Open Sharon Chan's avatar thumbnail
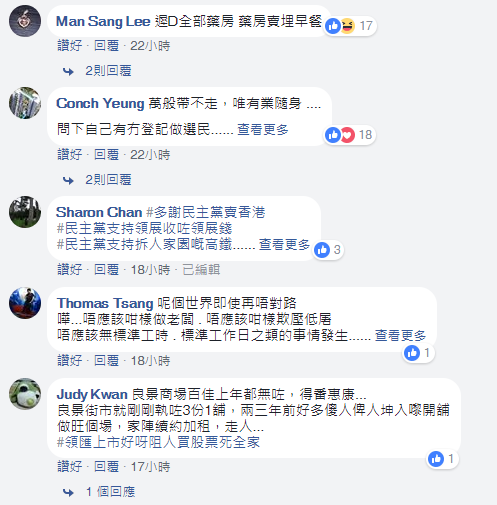Image resolution: width=497 pixels, height=505 pixels. [x=25, y=212]
